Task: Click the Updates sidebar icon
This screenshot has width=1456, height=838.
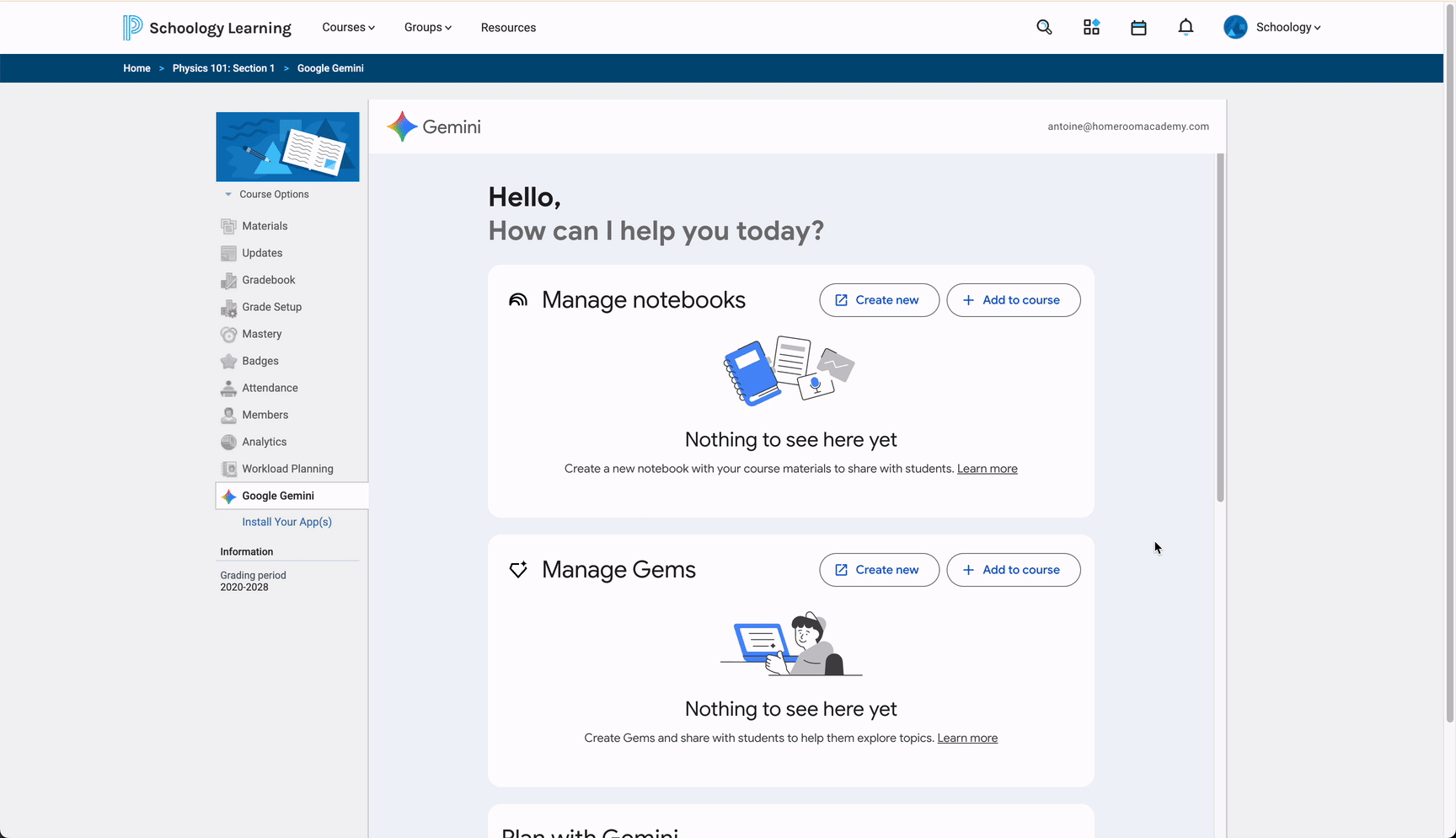Action: click(228, 253)
